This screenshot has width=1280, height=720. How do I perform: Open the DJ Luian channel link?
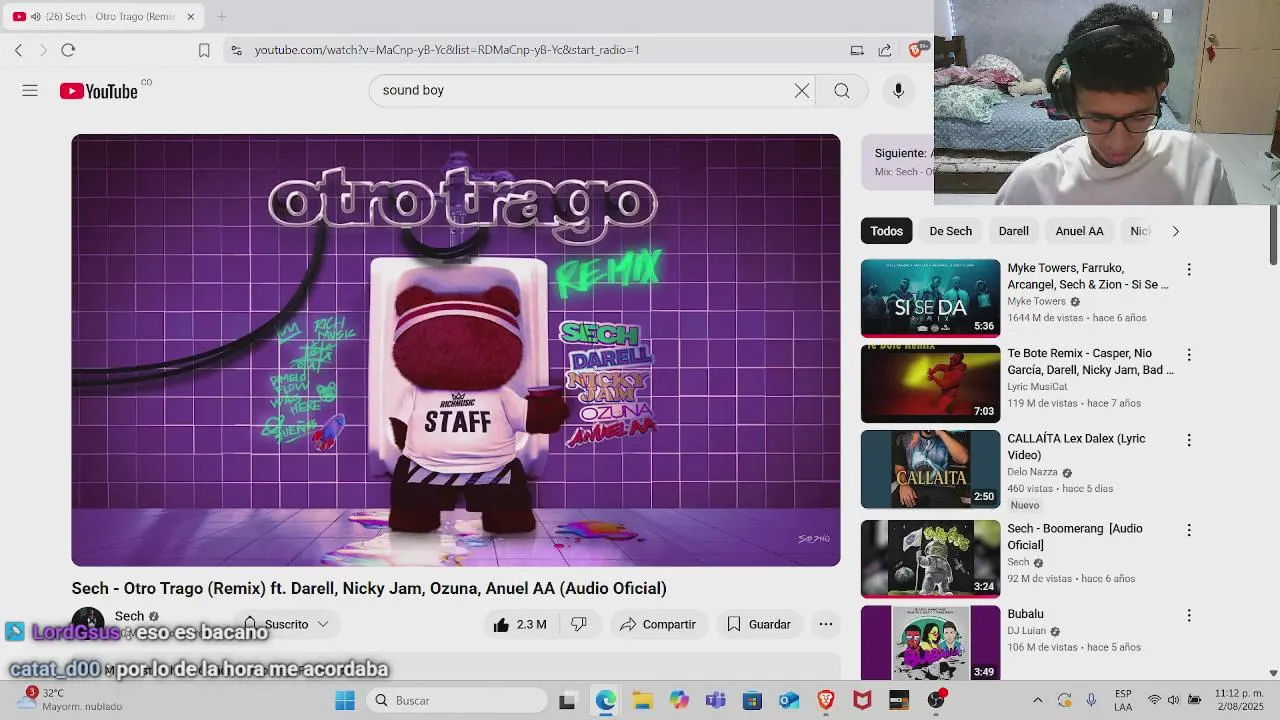1026,631
